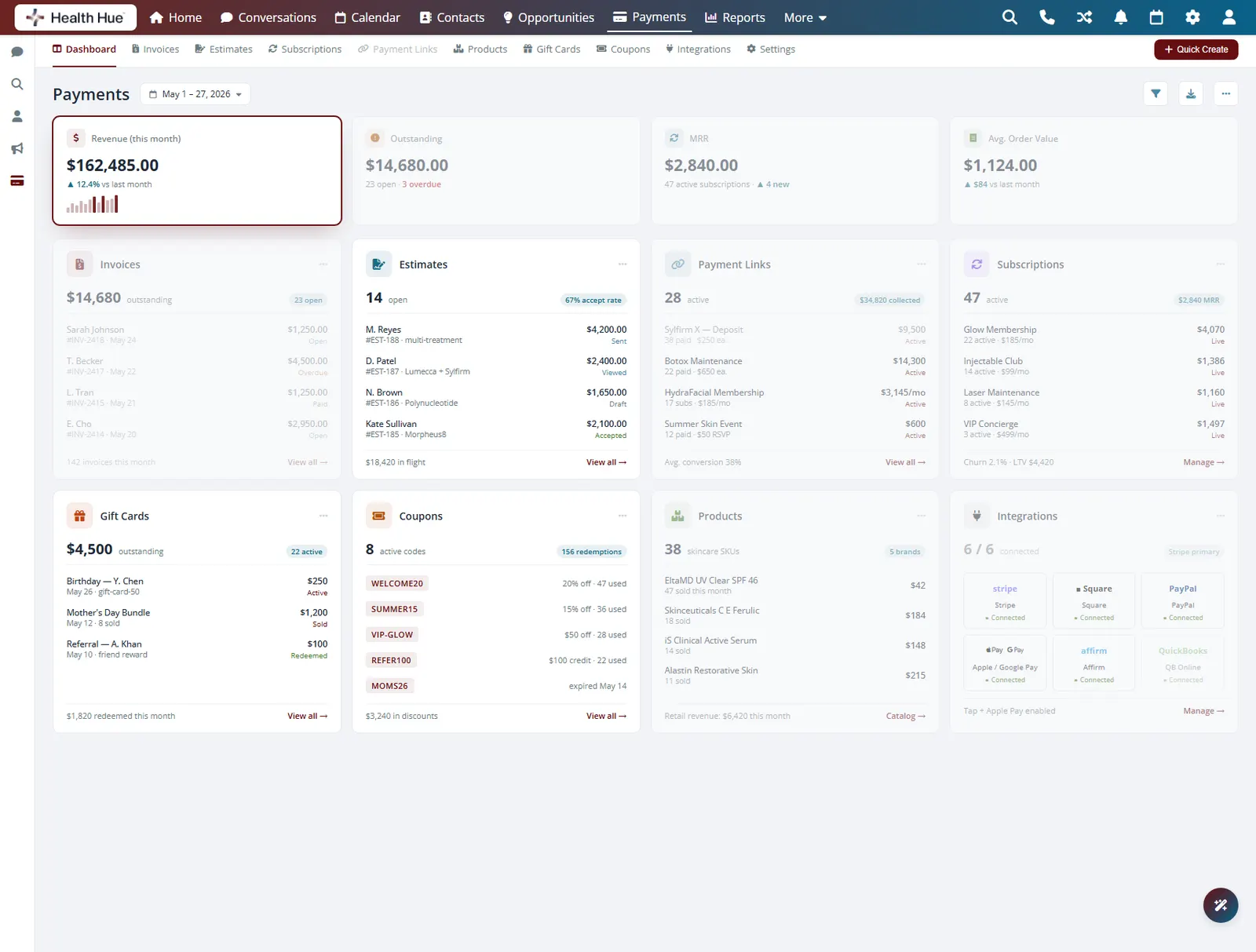The image size is (1256, 952).
Task: Click the M. Reyes estimate row
Action: point(496,334)
